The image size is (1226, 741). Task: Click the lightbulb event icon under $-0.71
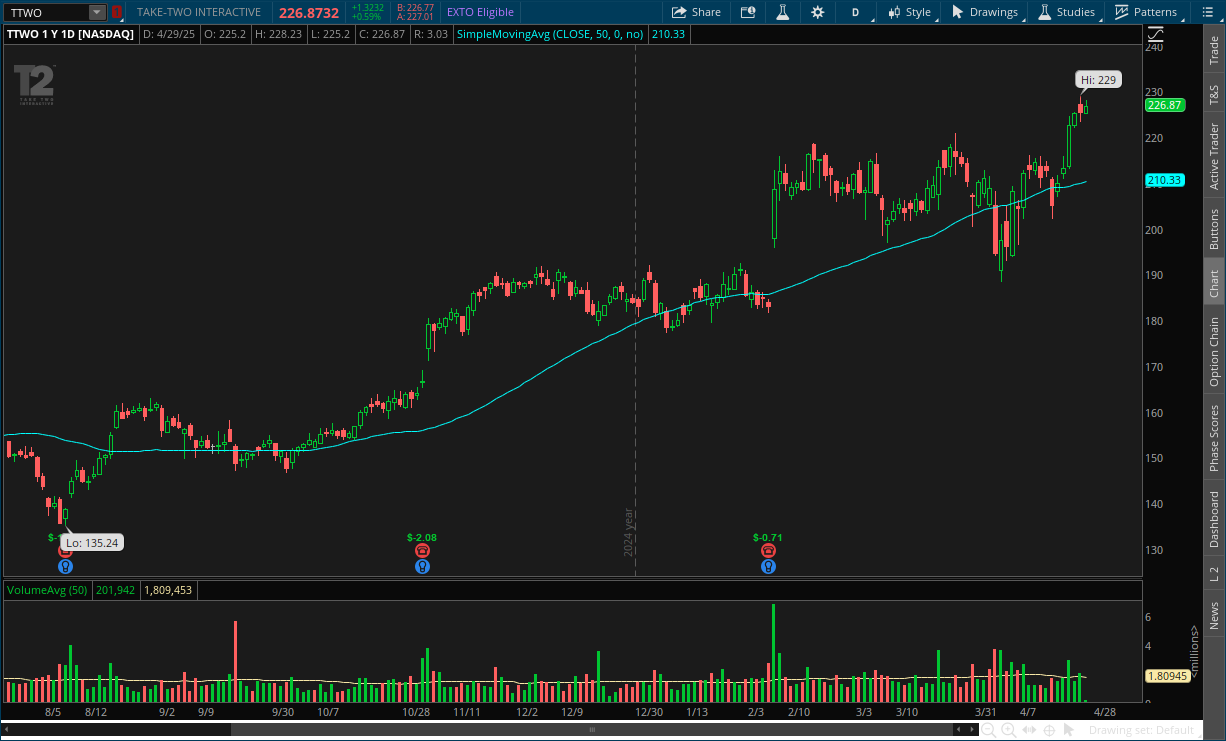pyautogui.click(x=768, y=566)
